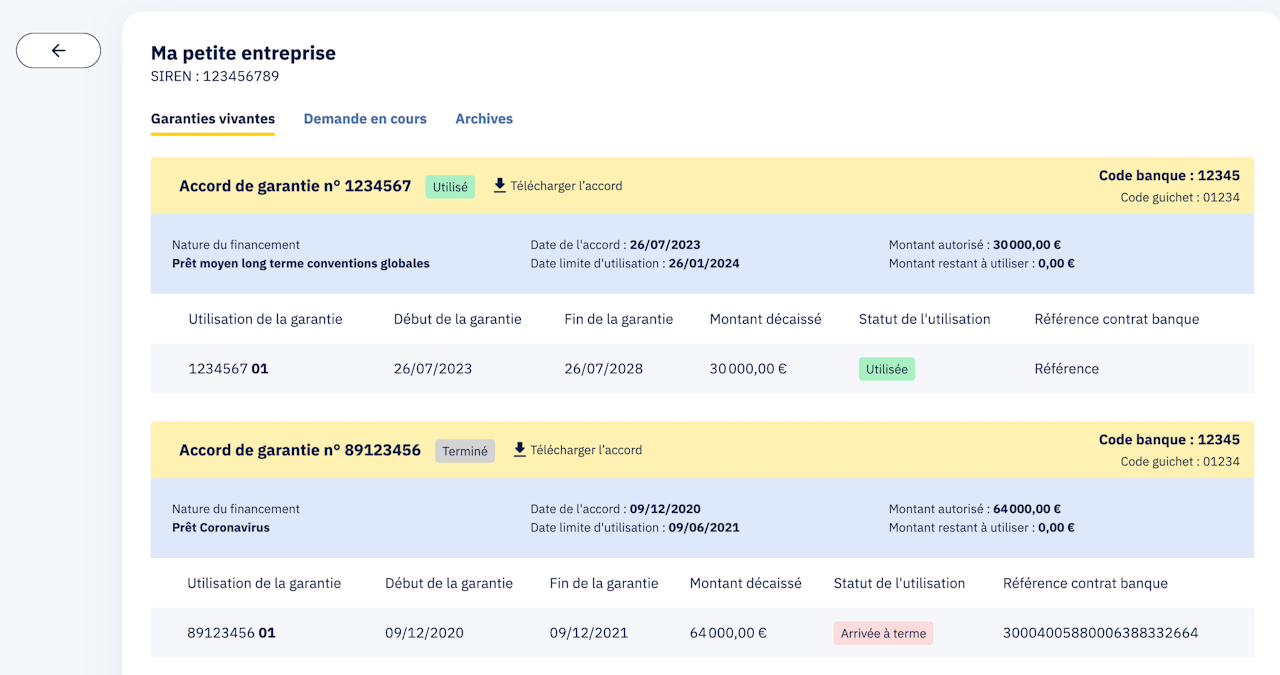Open the Archives tab
1280x675 pixels.
[x=484, y=119]
